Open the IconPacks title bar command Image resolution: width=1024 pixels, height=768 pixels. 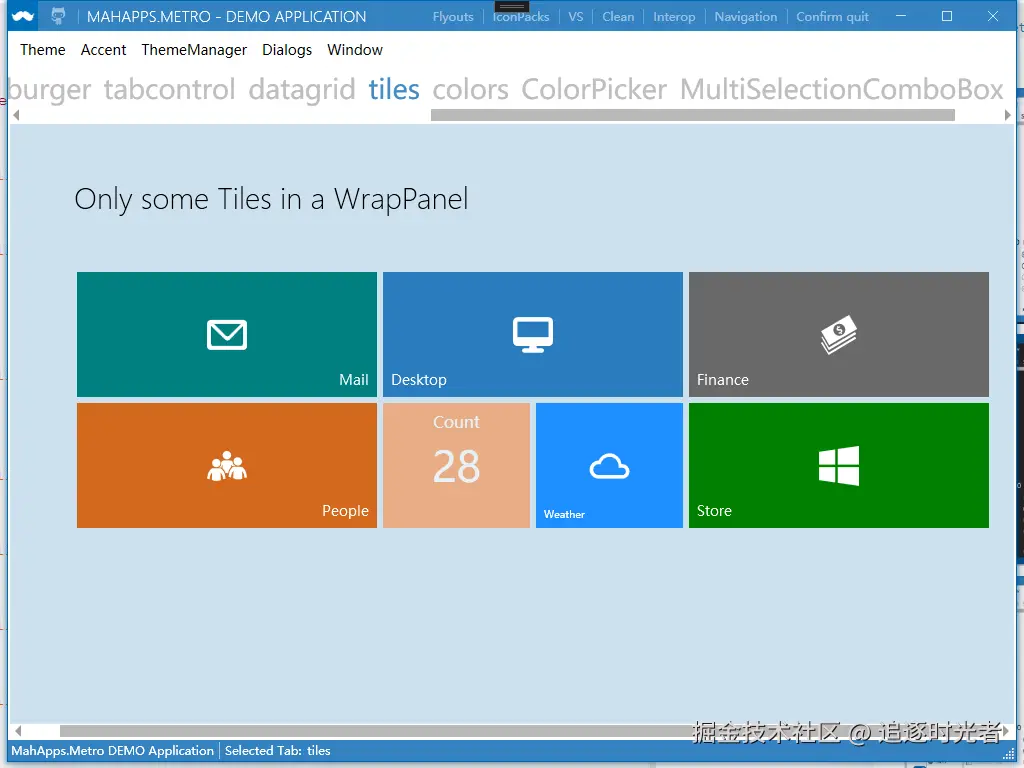tap(520, 17)
